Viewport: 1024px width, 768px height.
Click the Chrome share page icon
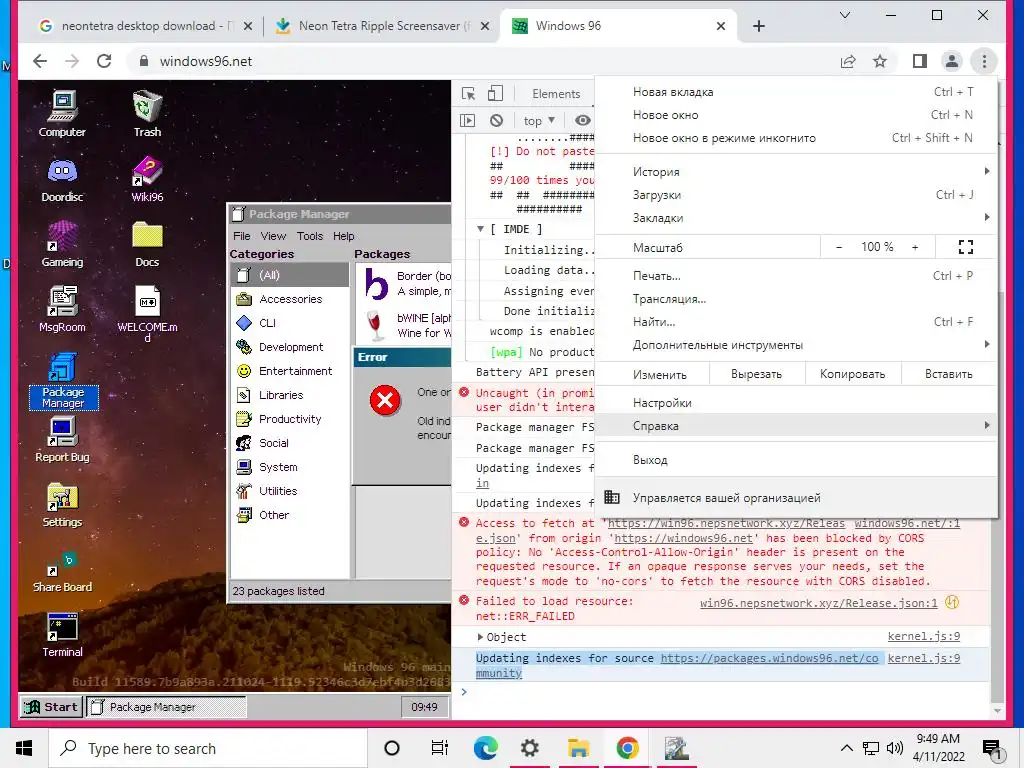848,61
